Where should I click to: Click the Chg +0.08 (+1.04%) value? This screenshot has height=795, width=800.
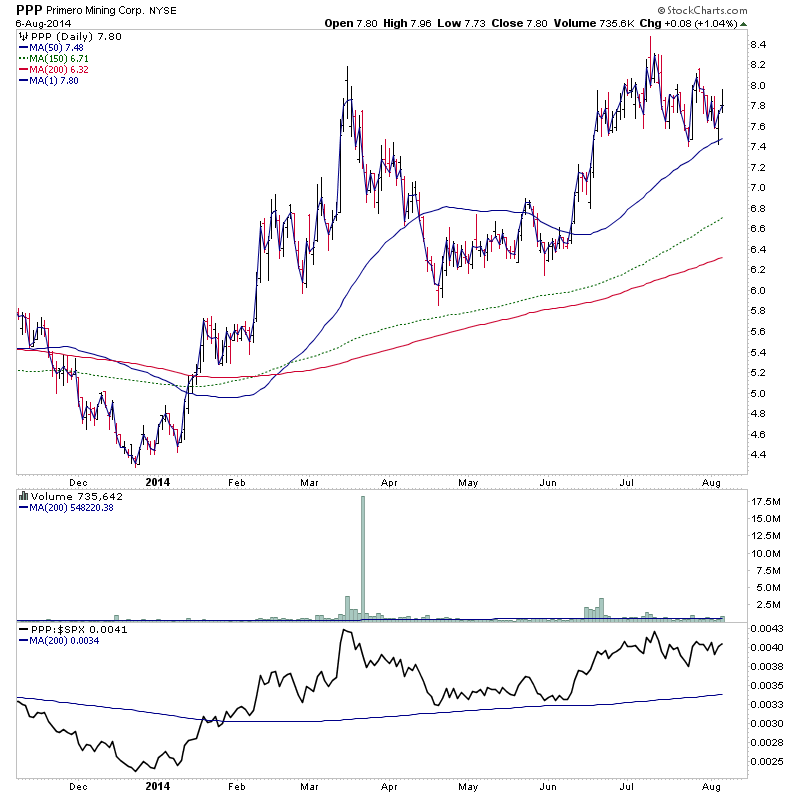click(689, 23)
